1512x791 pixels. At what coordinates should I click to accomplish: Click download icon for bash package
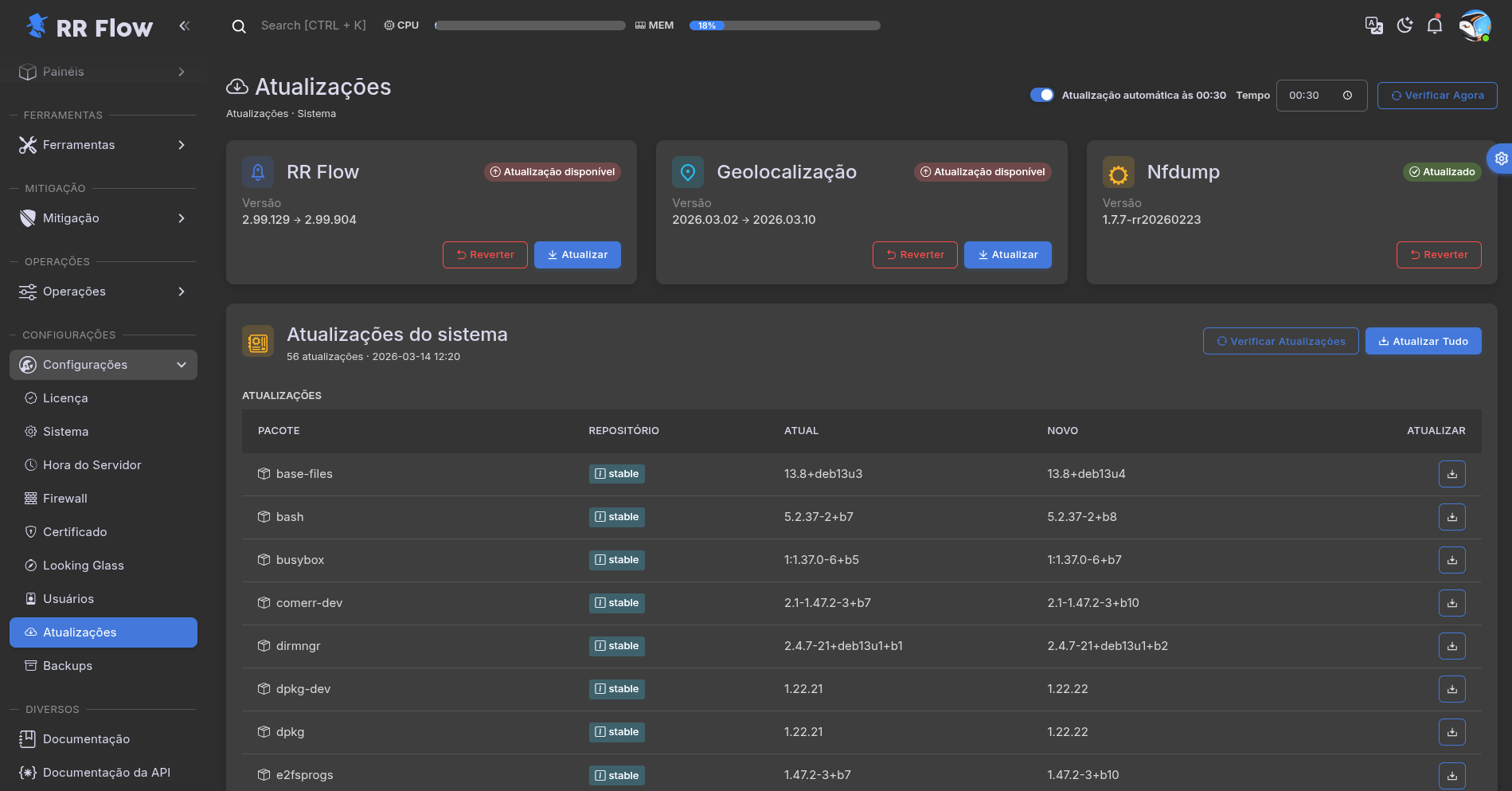[1451, 517]
